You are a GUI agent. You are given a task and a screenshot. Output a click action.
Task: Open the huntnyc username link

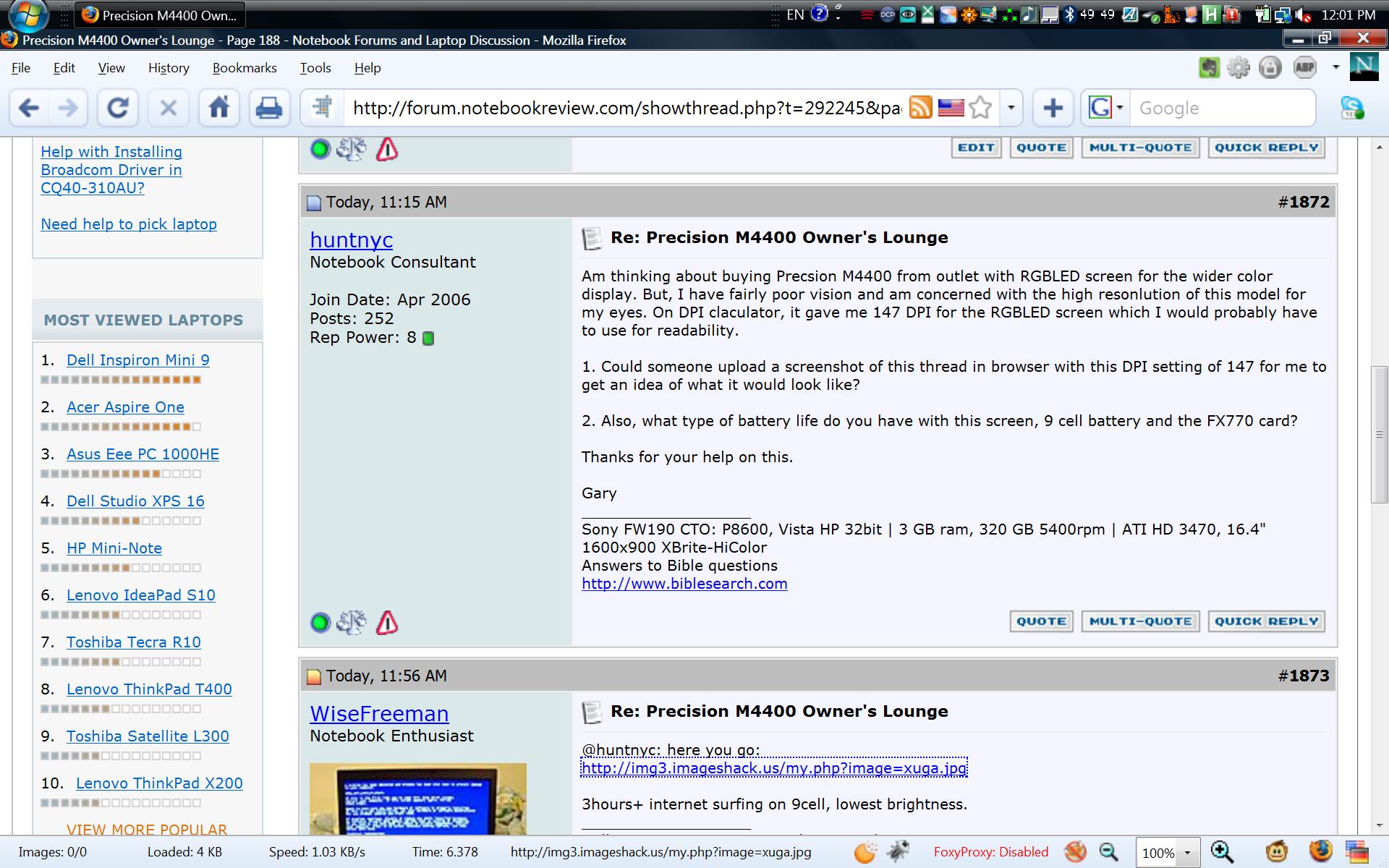[x=351, y=239]
